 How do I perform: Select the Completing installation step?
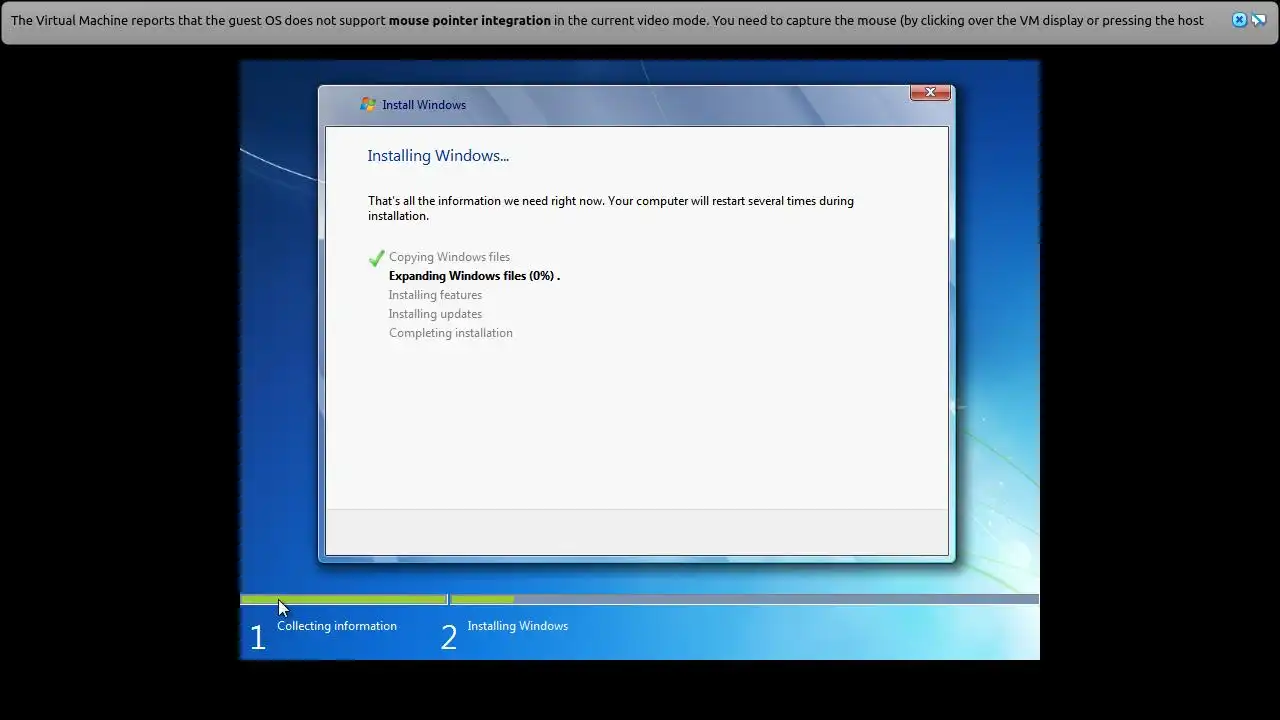click(x=450, y=333)
